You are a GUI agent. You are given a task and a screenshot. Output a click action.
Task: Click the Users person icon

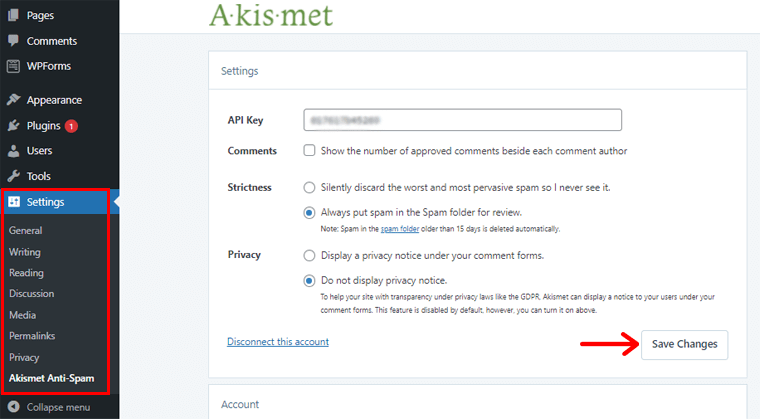pos(13,151)
